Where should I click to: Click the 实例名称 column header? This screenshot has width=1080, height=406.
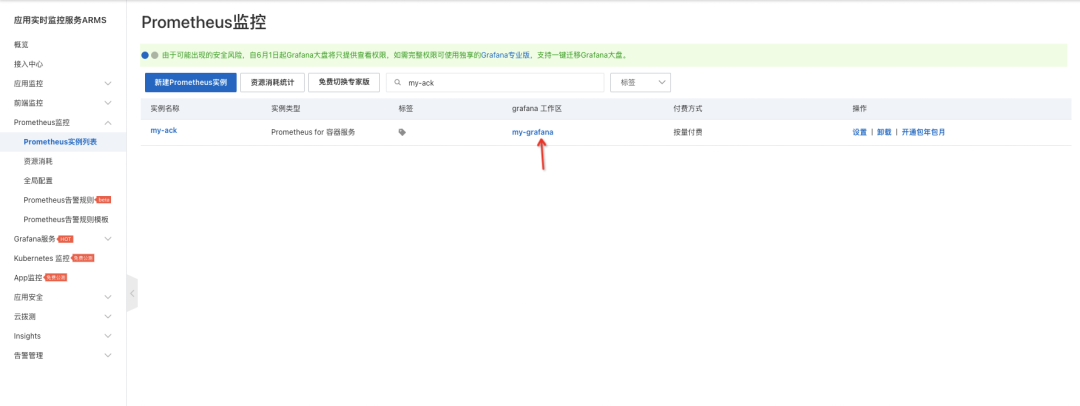[x=165, y=109]
